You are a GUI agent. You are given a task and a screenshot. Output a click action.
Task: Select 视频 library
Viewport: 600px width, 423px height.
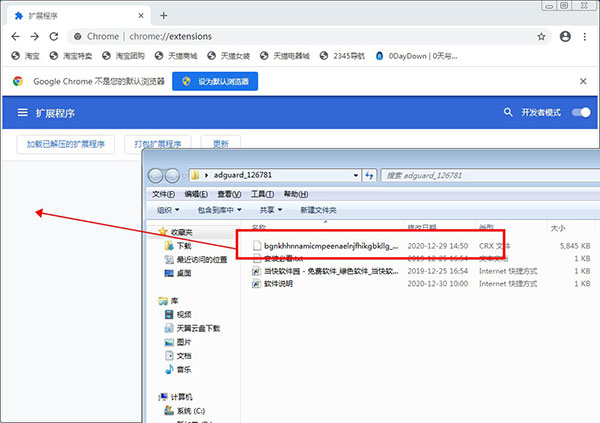click(x=178, y=314)
